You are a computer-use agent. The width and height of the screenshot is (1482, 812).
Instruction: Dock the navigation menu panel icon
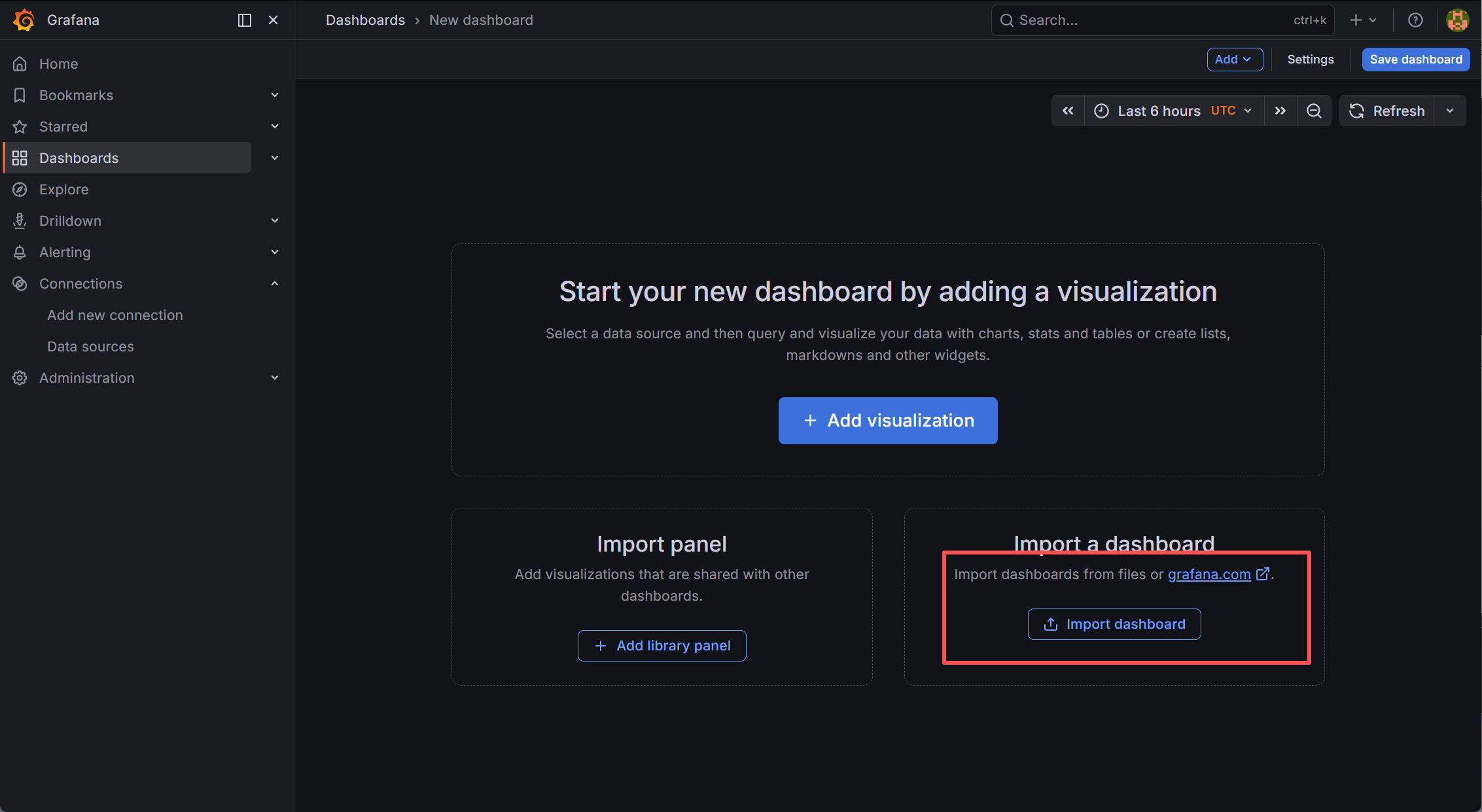pos(245,20)
